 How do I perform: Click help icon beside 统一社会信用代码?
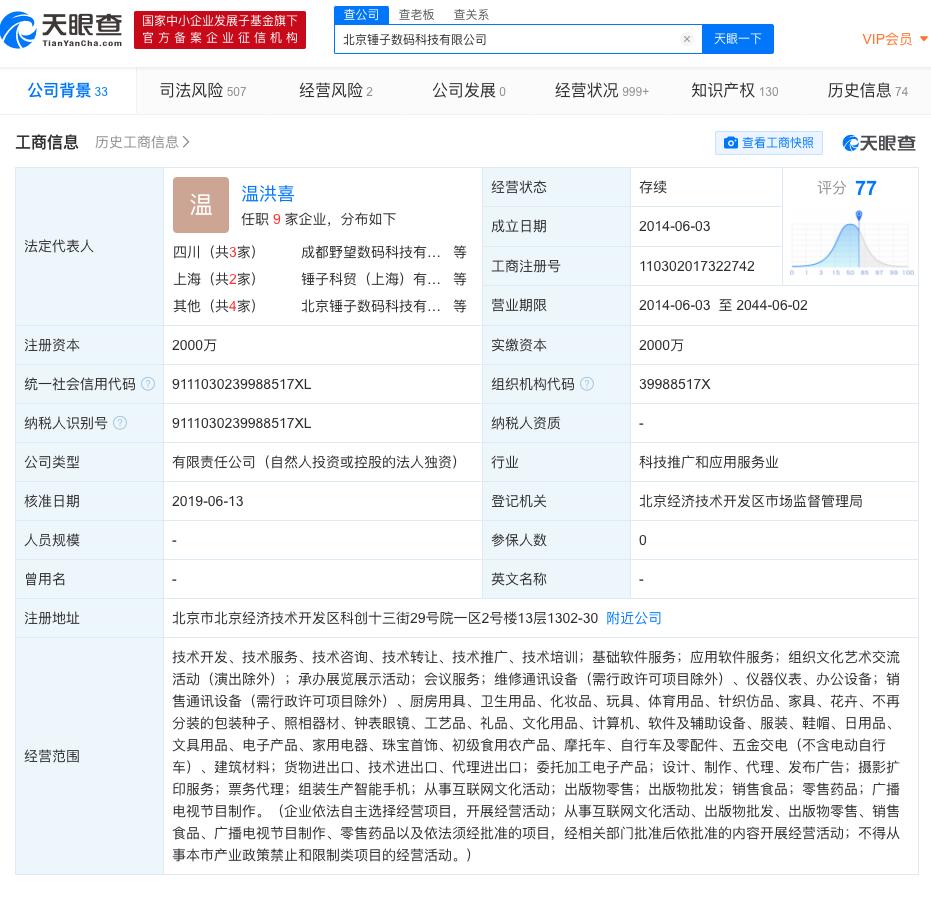tap(148, 384)
